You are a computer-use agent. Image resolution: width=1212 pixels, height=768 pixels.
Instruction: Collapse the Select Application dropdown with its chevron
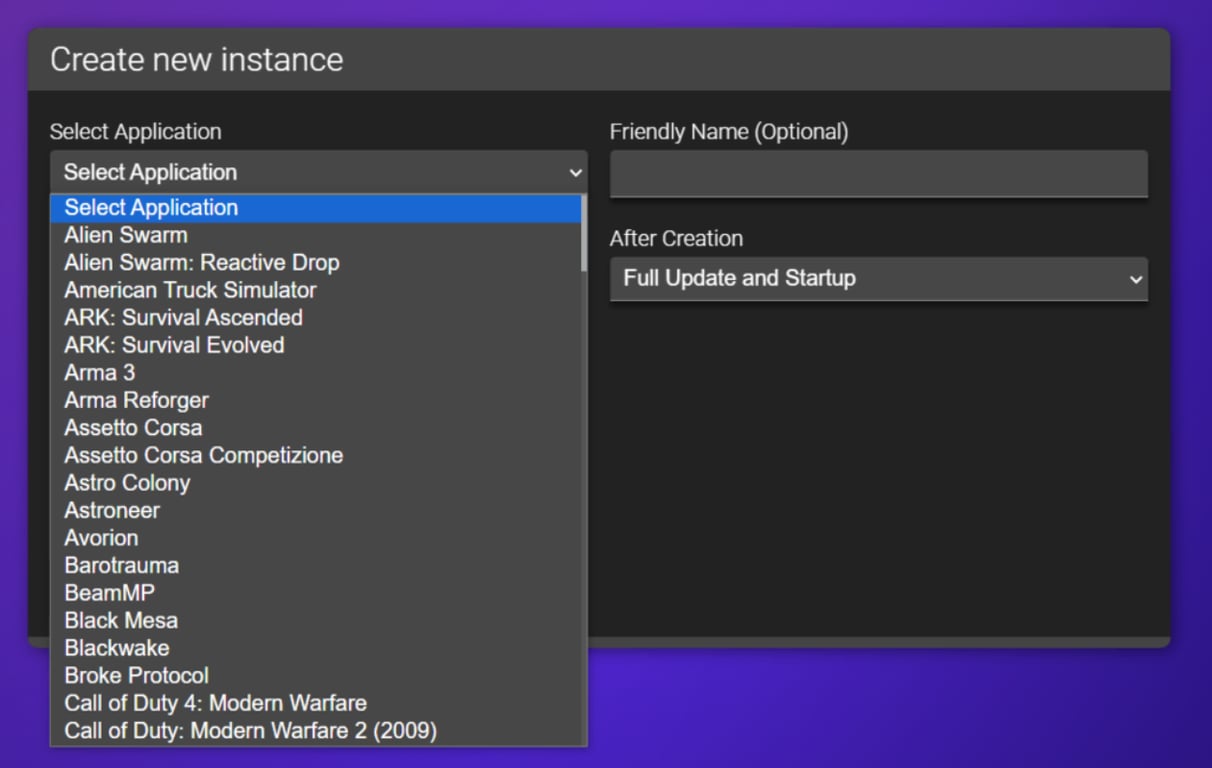point(576,172)
